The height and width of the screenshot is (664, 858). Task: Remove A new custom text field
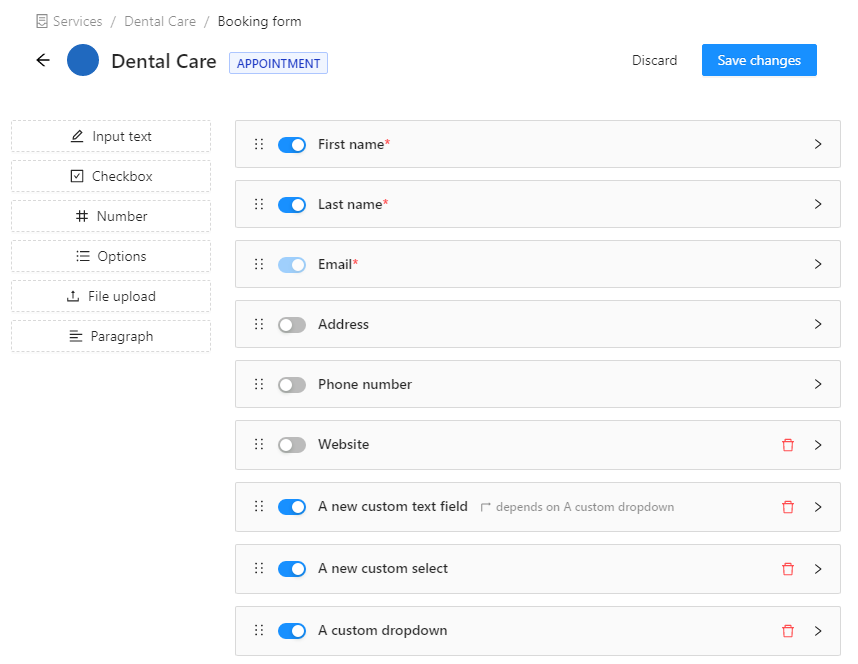[x=787, y=507]
